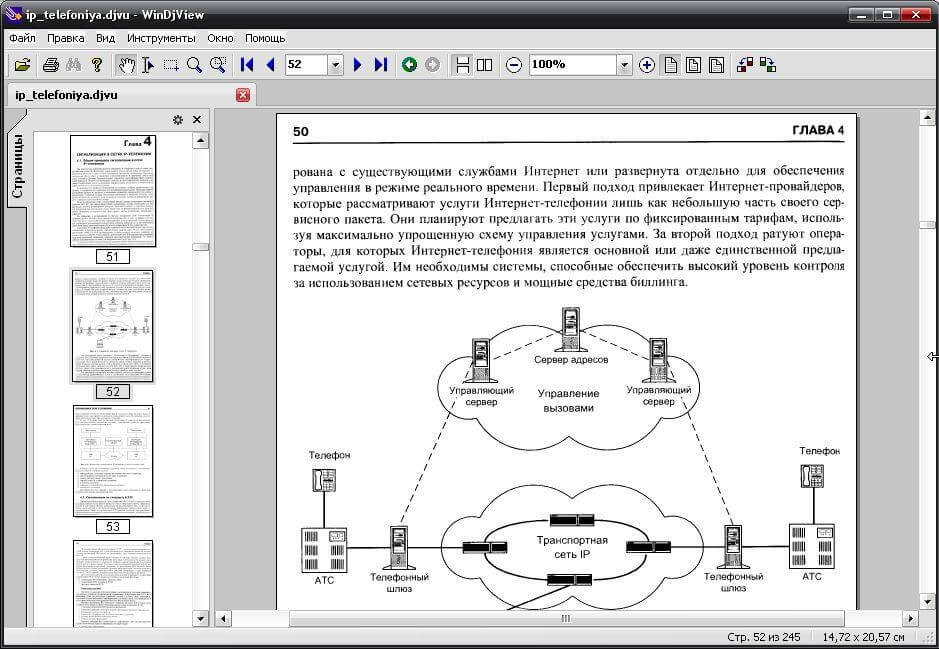Open the page number dropdown

(x=335, y=65)
